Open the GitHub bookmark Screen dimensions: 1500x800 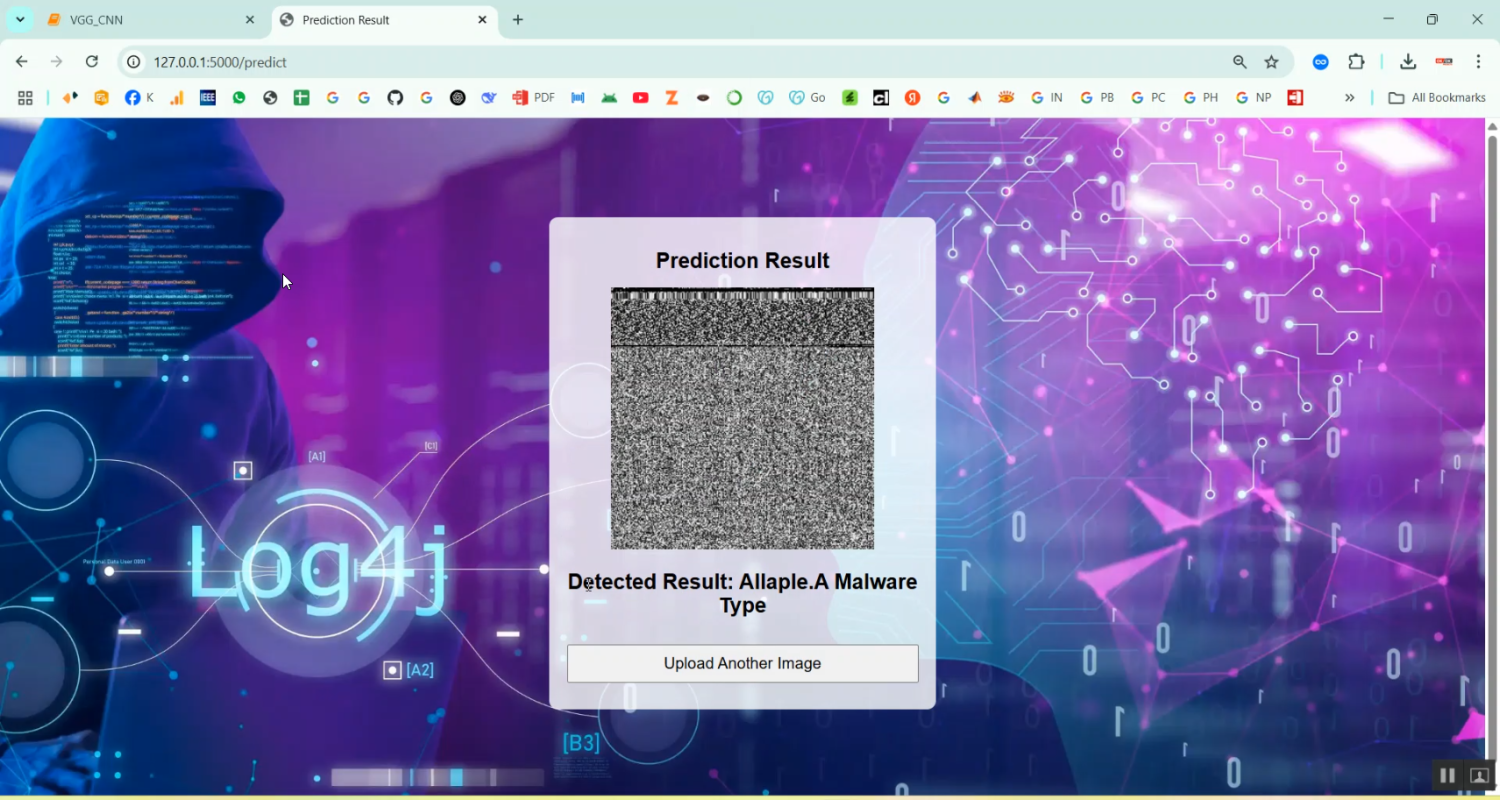coord(395,97)
